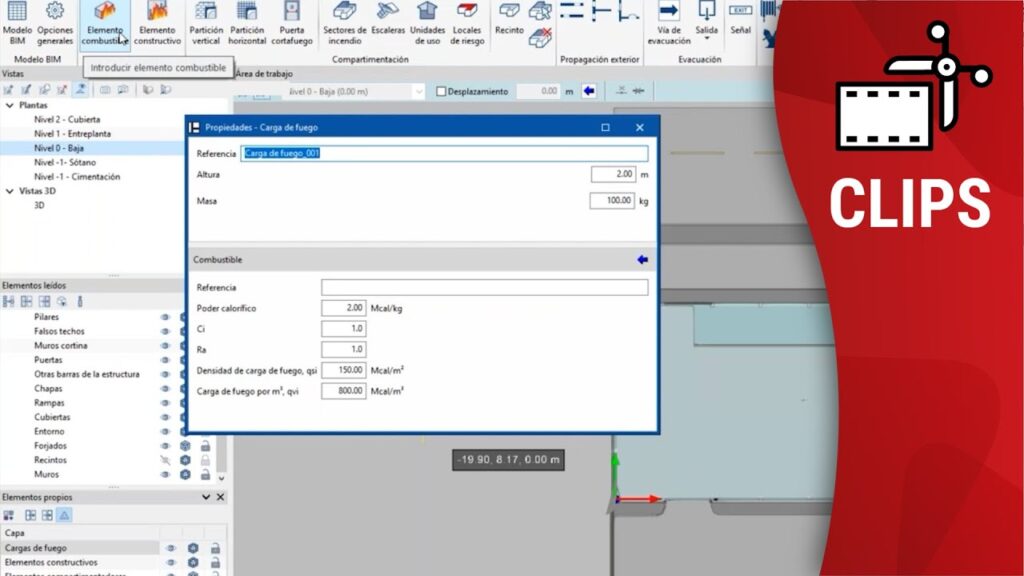Open the Modelo BIM tool
The width and height of the screenshot is (1024, 576).
coord(17,23)
